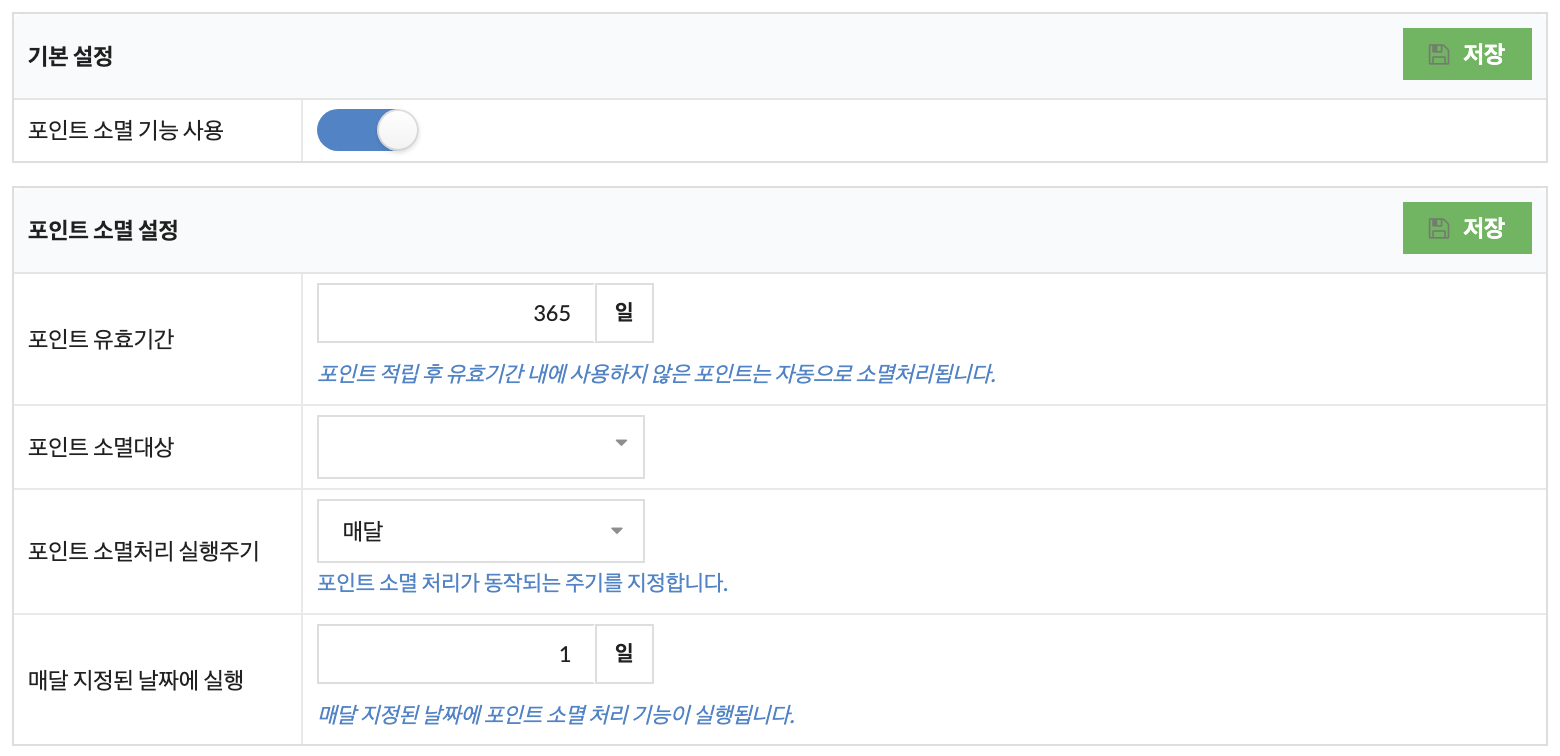
Task: Click the arrow of the 포인트 소멸대상 combo box
Action: [x=621, y=443]
